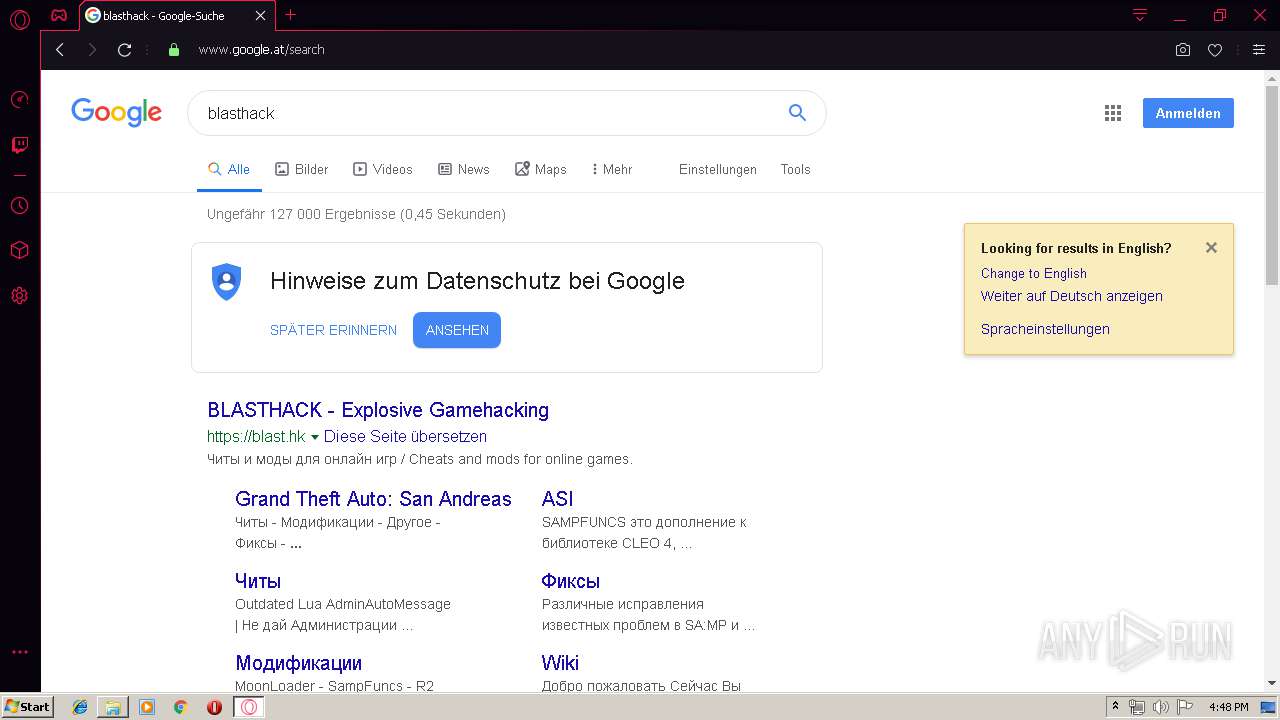The height and width of the screenshot is (720, 1280).
Task: Open GX Control speedometer icon in sidebar
Action: pyautogui.click(x=19, y=100)
